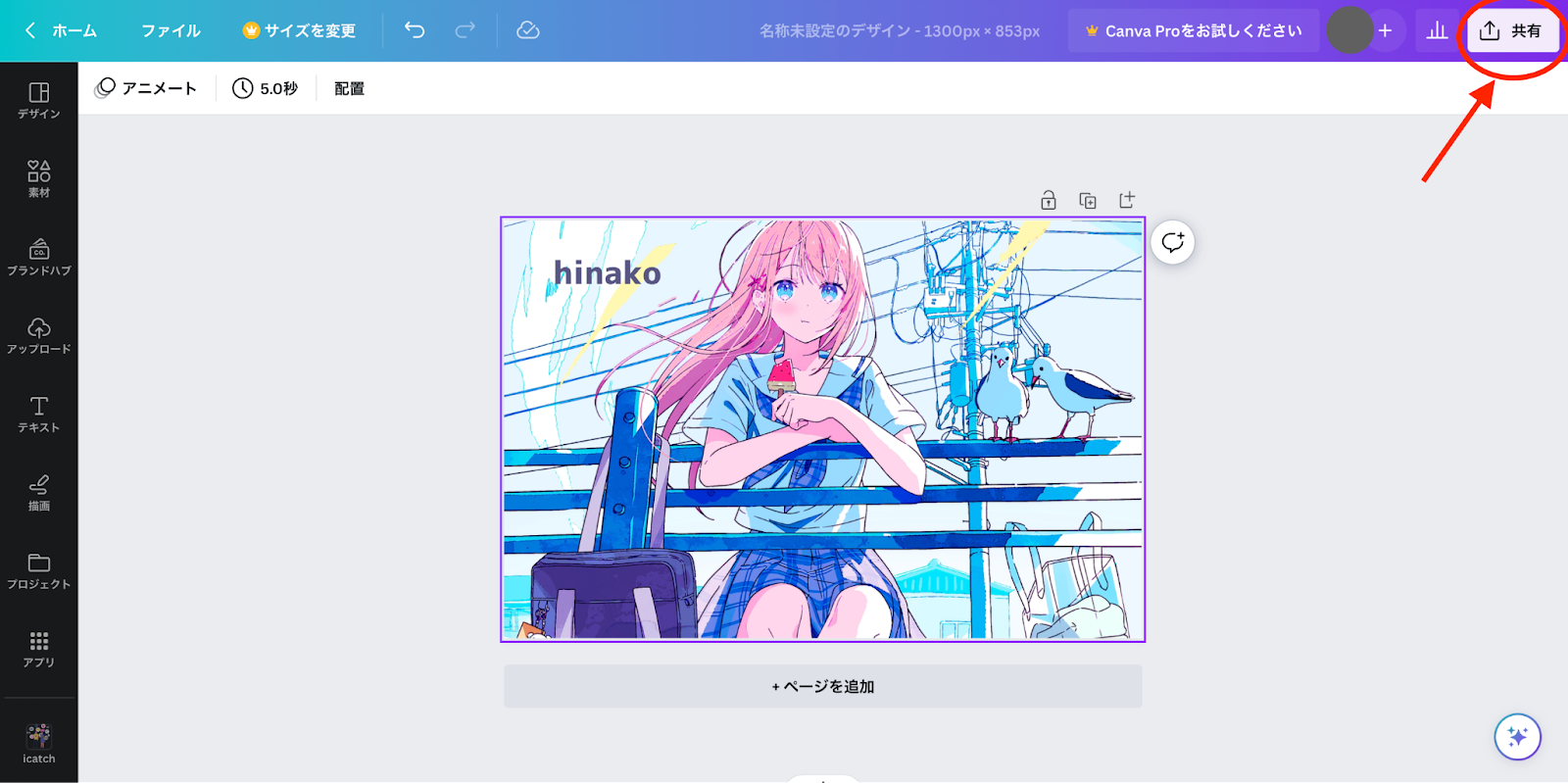The image size is (1568, 783).
Task: Click the ページを追加 button
Action: (x=822, y=686)
